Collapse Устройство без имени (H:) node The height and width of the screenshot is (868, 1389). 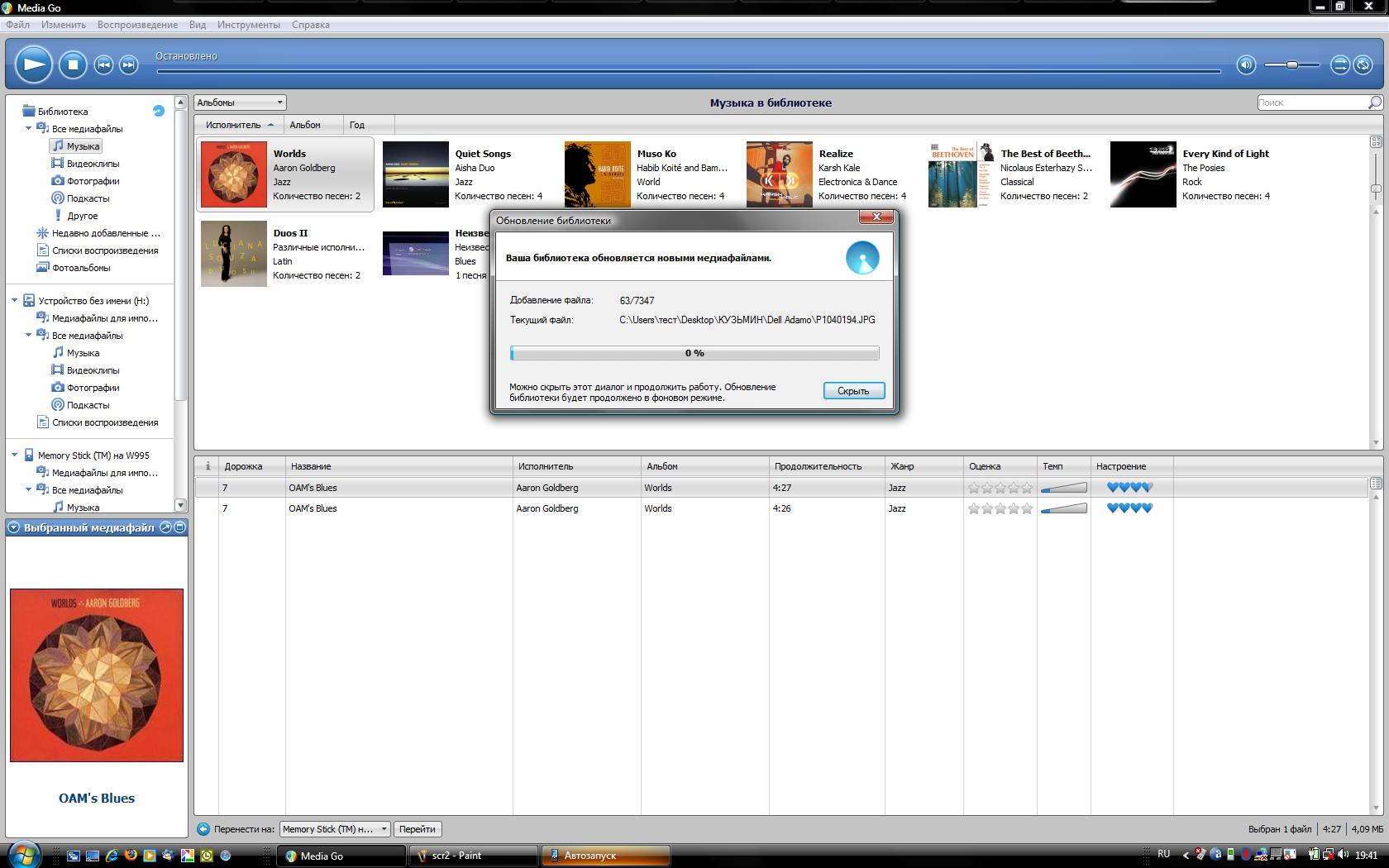click(x=14, y=301)
